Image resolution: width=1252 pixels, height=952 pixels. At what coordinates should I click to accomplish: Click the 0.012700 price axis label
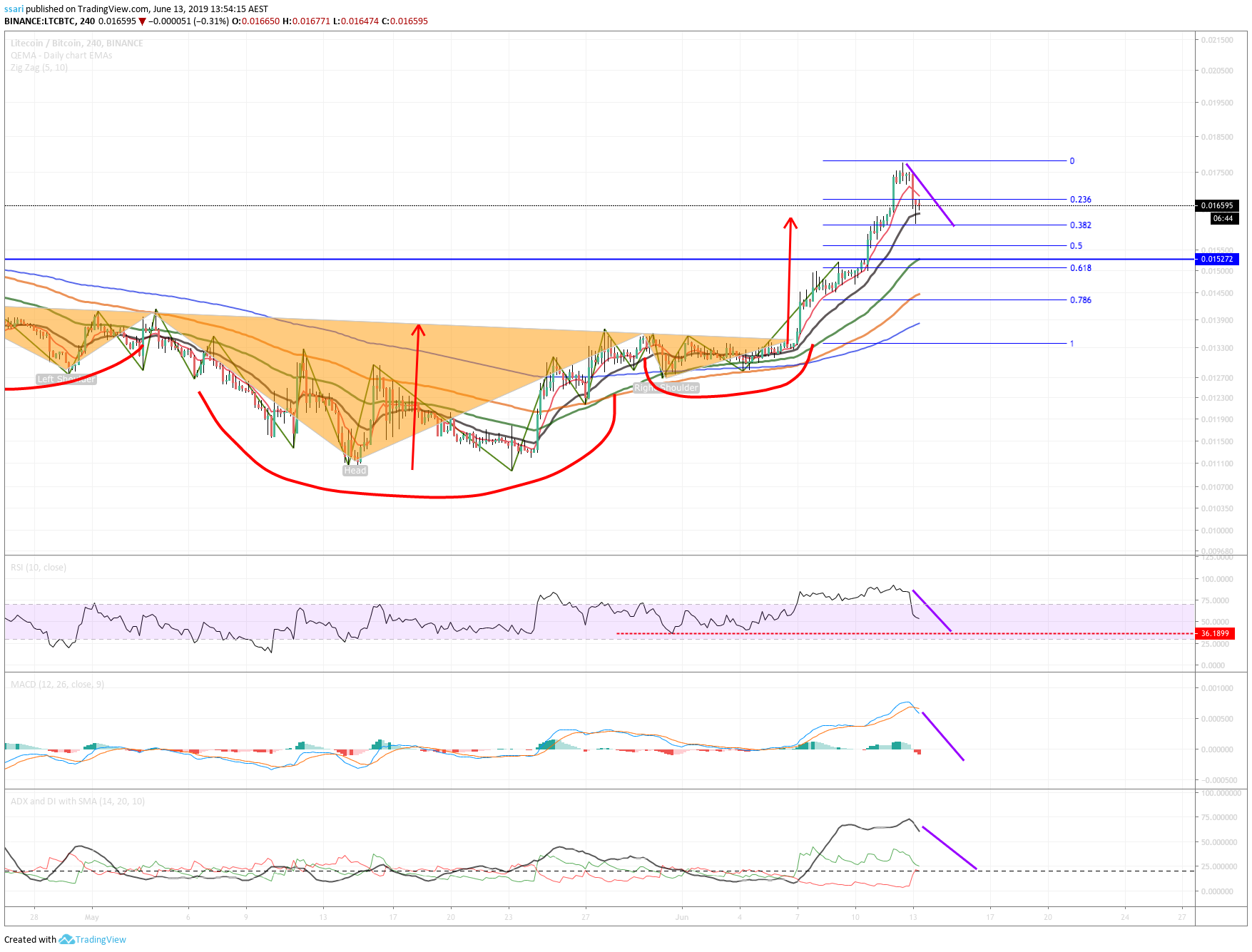click(x=1217, y=378)
